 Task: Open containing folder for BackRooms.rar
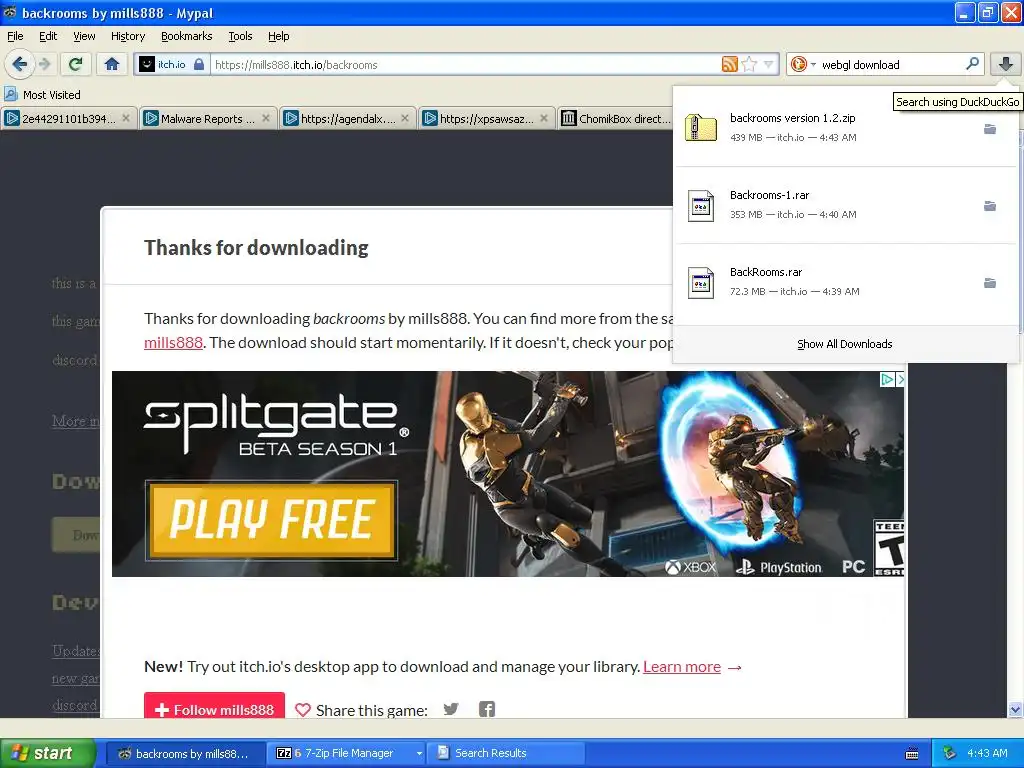click(990, 283)
